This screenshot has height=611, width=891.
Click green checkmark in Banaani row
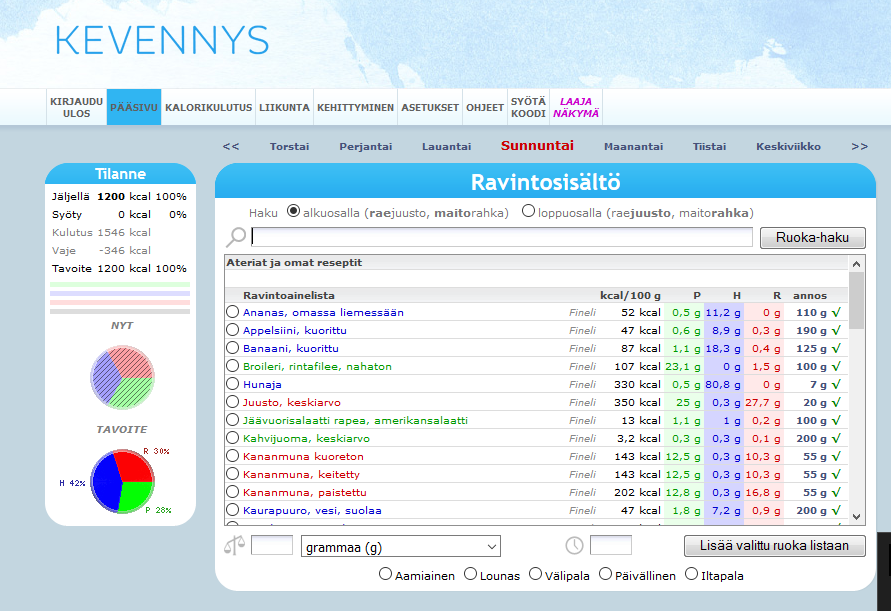836,348
